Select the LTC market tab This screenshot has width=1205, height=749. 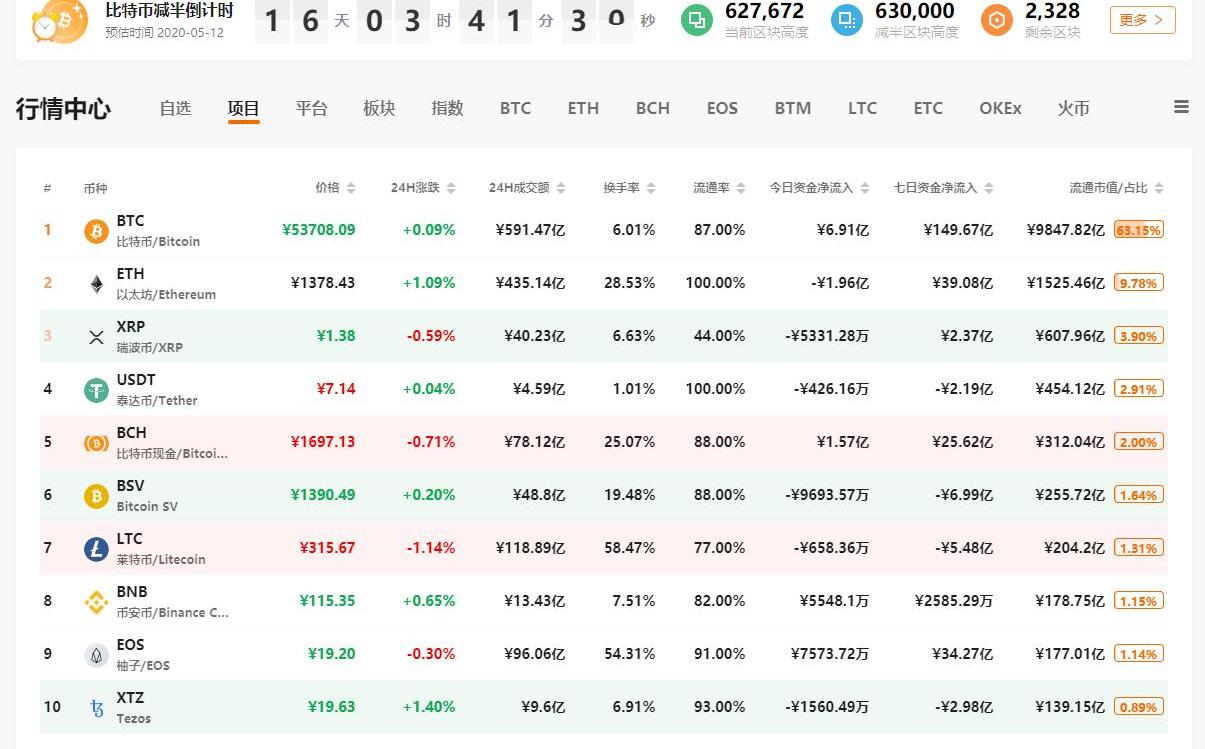(862, 108)
